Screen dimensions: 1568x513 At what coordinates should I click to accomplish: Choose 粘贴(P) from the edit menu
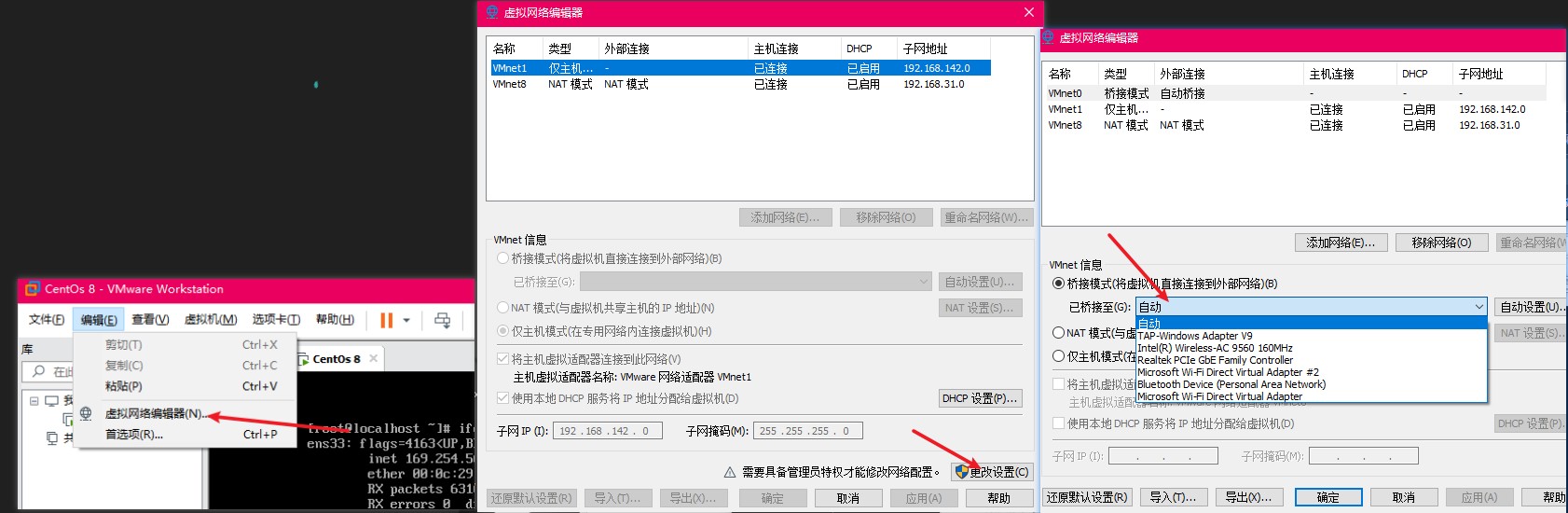click(x=186, y=386)
